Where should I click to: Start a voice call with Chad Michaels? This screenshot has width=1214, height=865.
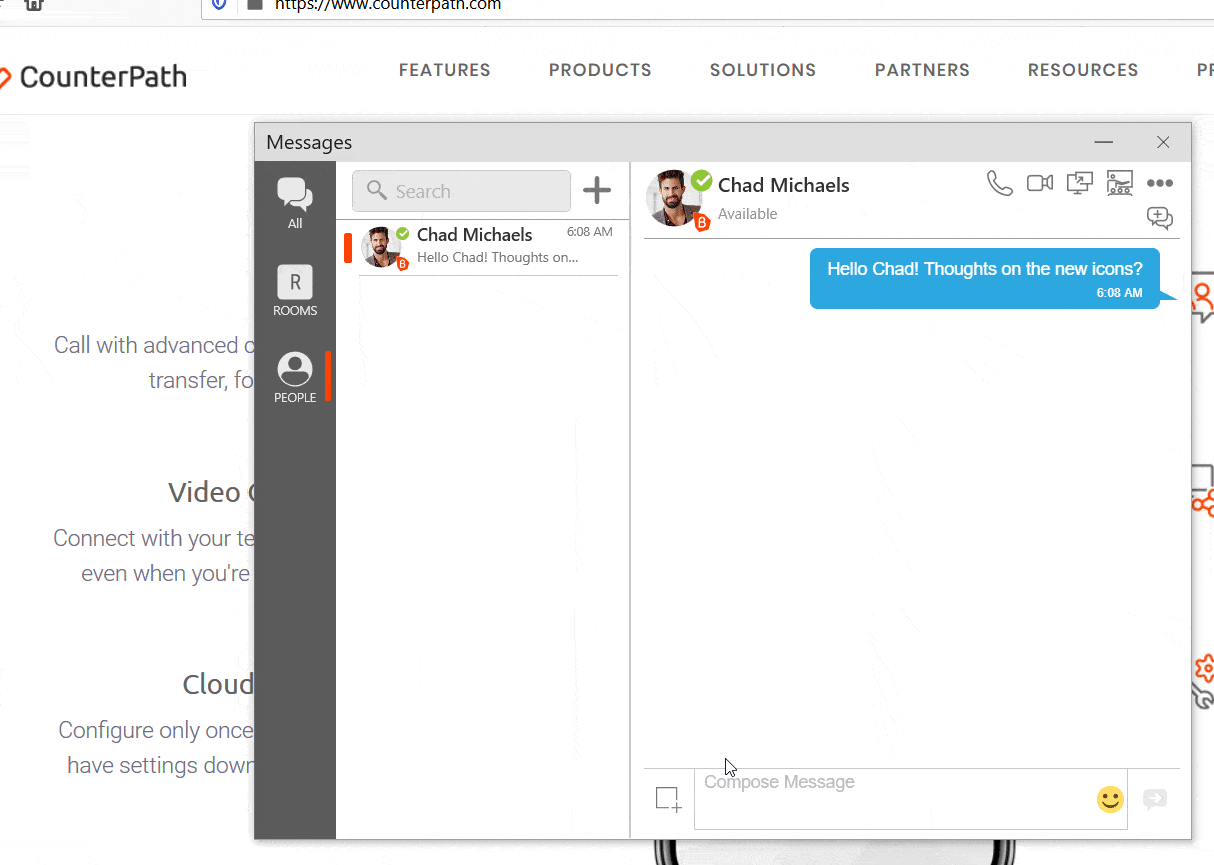coord(999,183)
